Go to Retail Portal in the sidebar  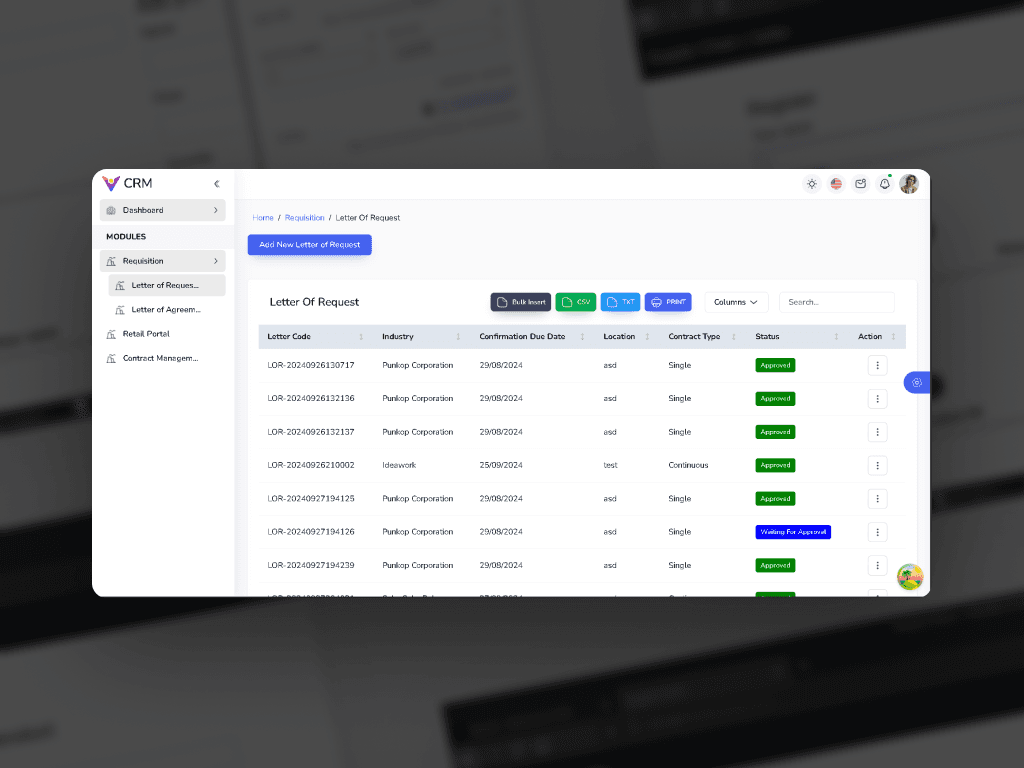[146, 334]
